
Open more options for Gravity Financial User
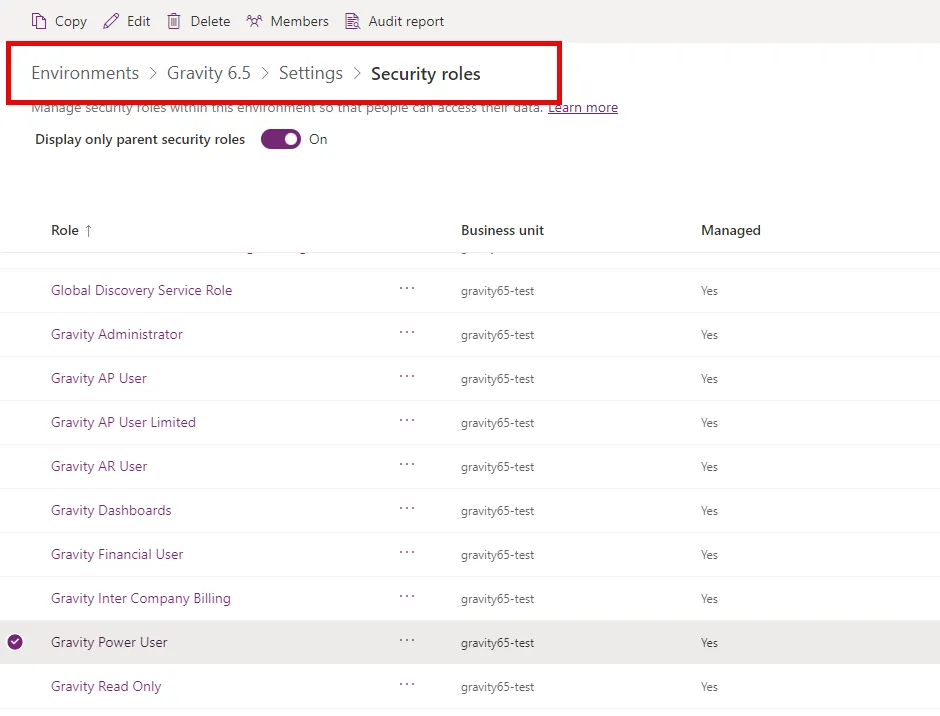407,552
